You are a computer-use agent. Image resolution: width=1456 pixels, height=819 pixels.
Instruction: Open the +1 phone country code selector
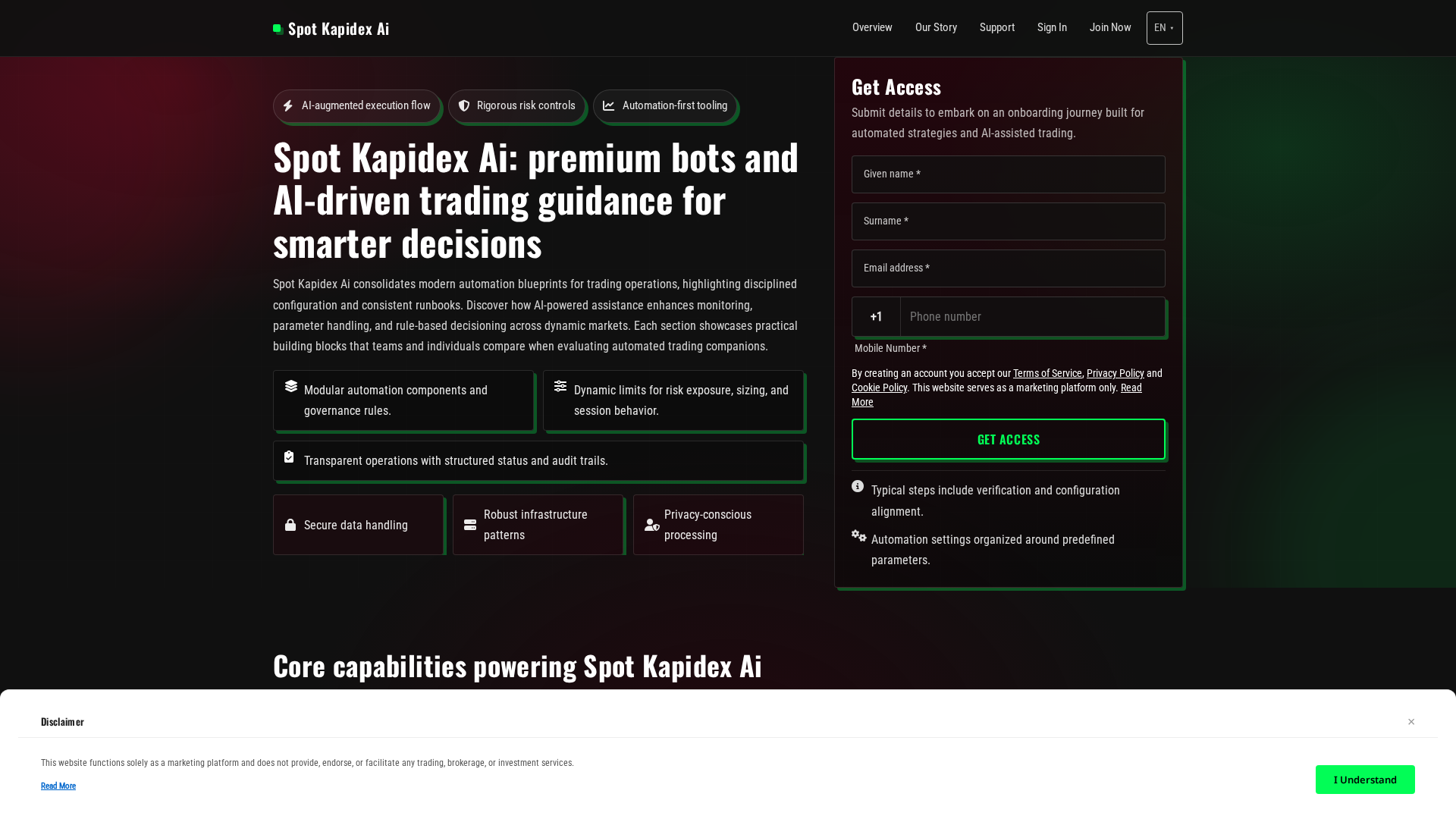click(x=876, y=316)
